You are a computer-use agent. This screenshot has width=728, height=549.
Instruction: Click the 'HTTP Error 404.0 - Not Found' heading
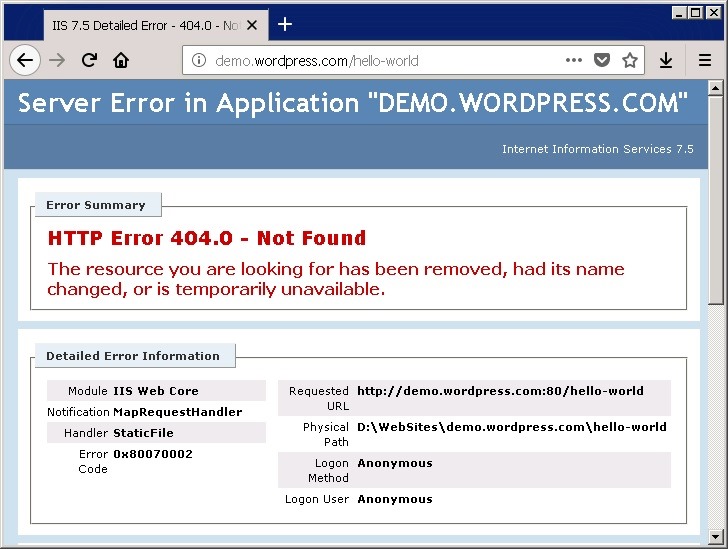coord(207,238)
